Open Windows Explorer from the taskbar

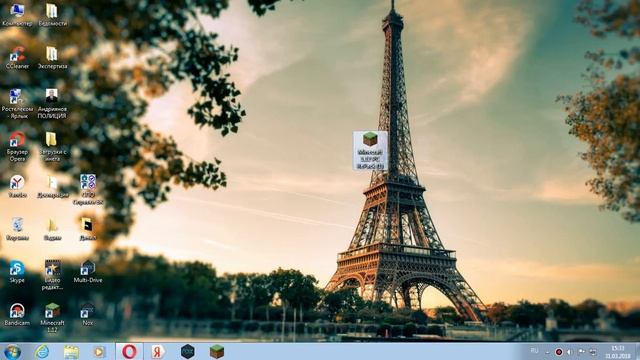(71, 352)
